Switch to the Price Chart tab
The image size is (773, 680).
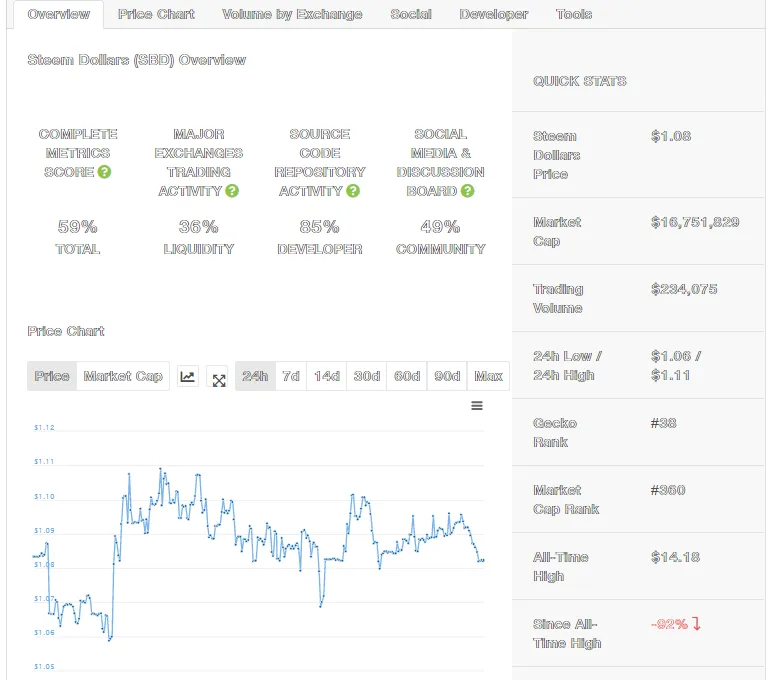156,14
